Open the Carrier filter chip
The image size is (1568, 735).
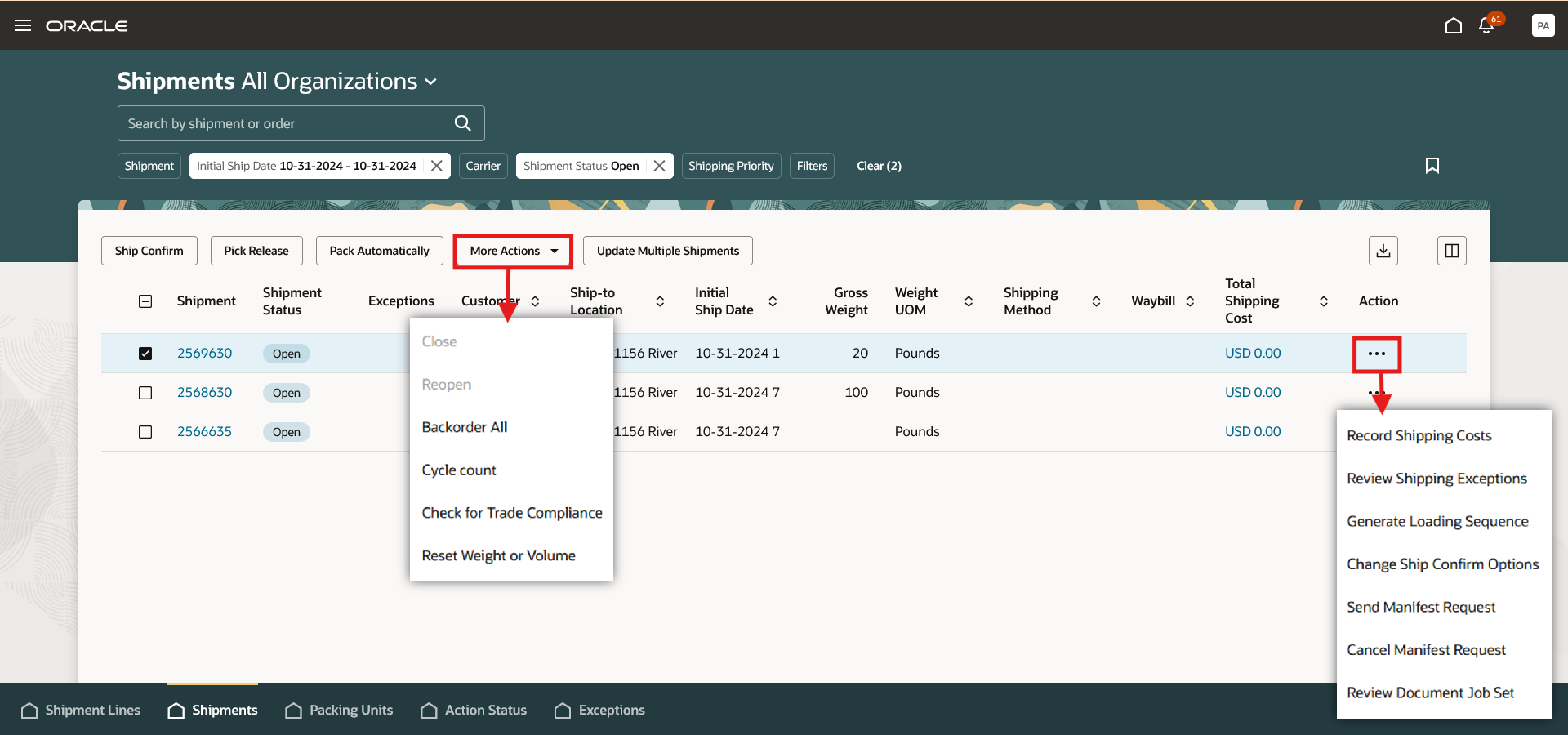[483, 166]
